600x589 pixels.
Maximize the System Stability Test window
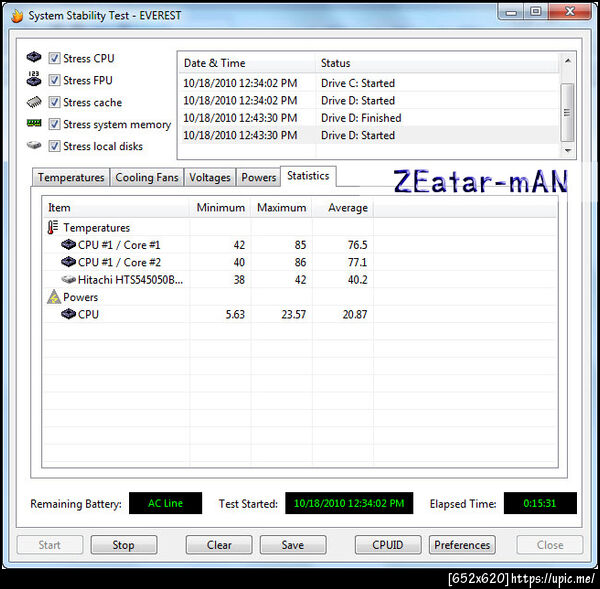click(536, 11)
